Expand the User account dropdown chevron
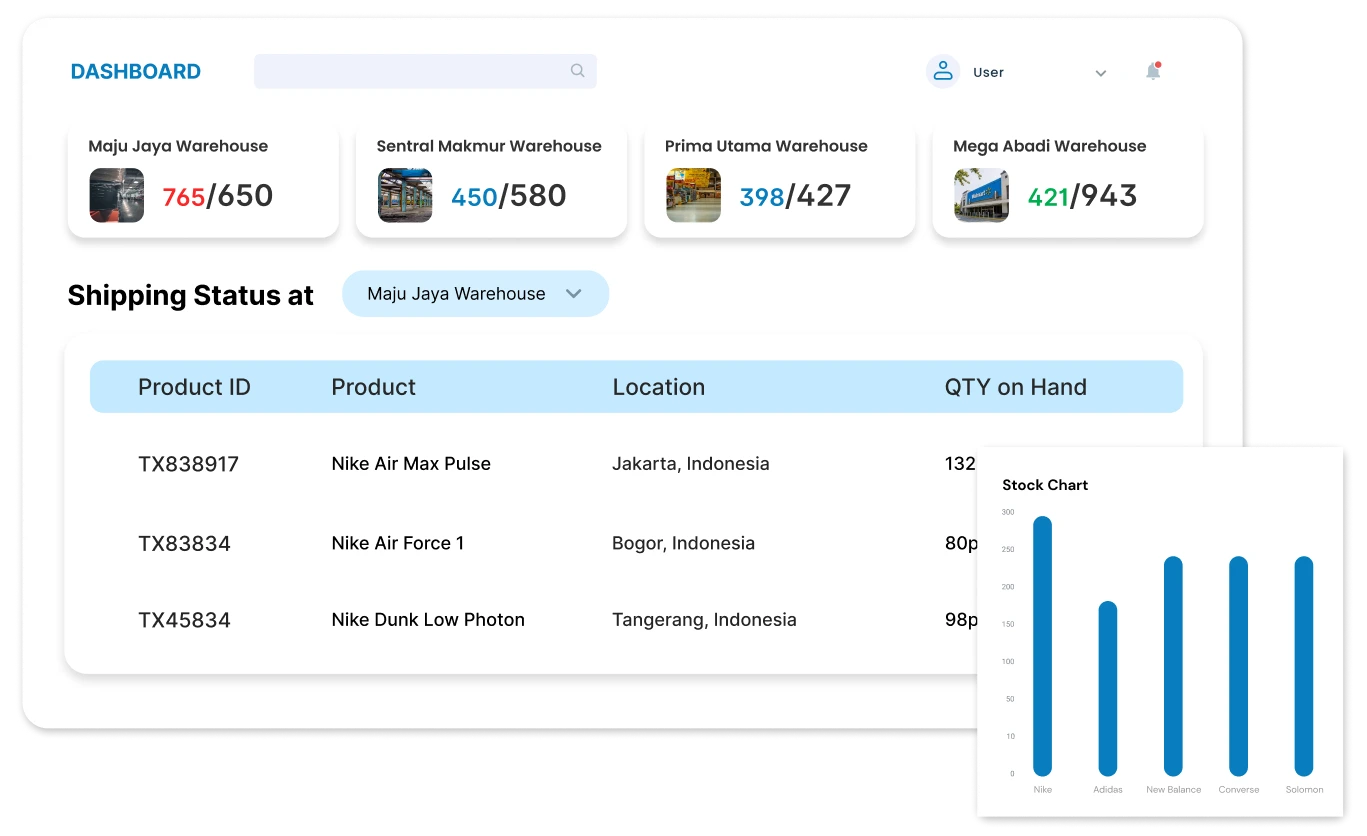 pos(1100,73)
